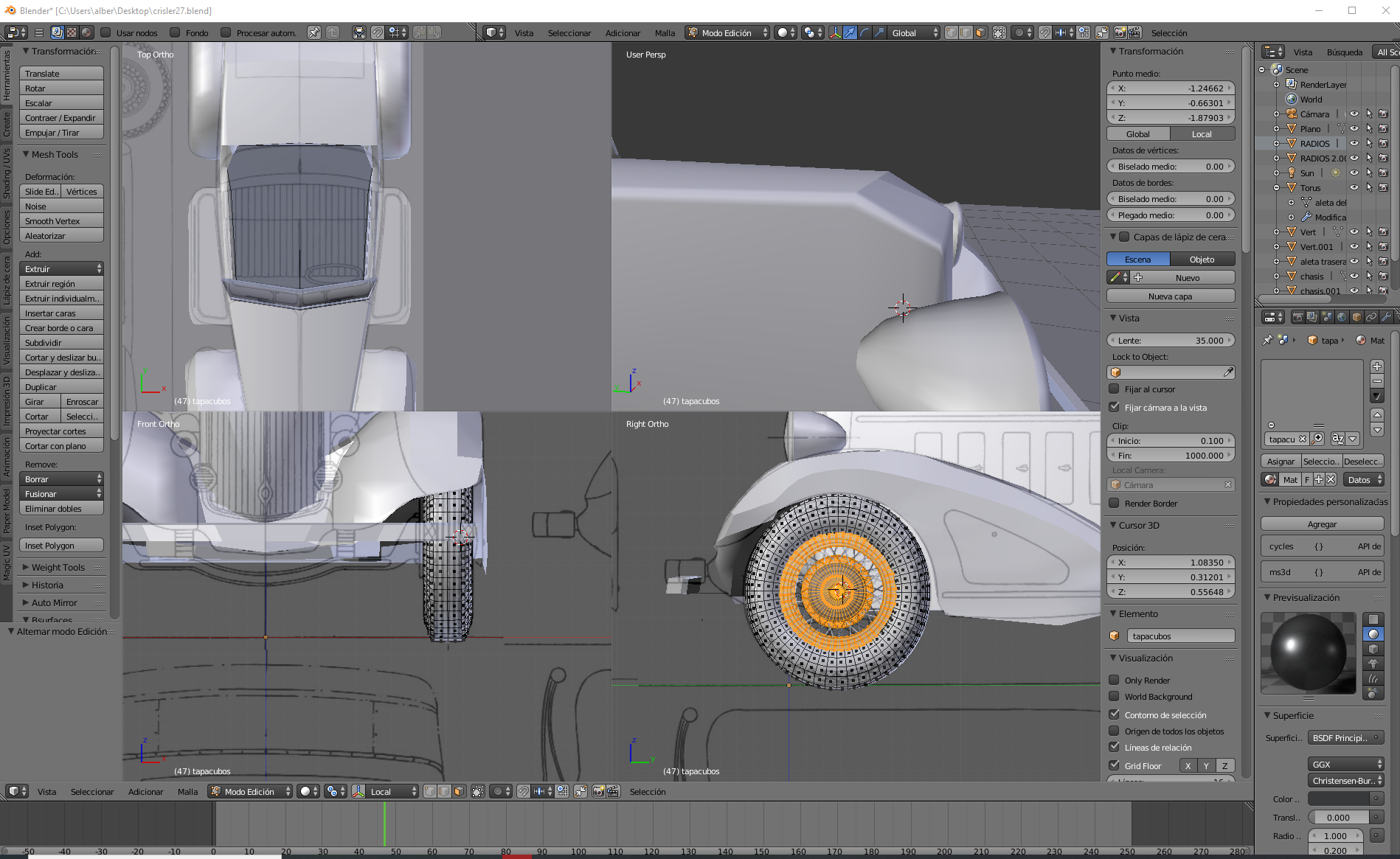The image size is (1400, 859).
Task: Open the Modifiers wrench tab
Action: click(x=1386, y=317)
